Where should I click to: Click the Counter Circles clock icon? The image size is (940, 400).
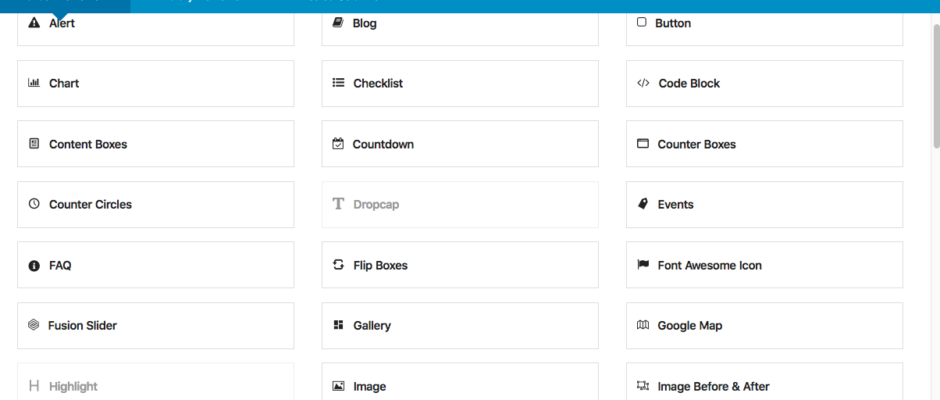(34, 205)
